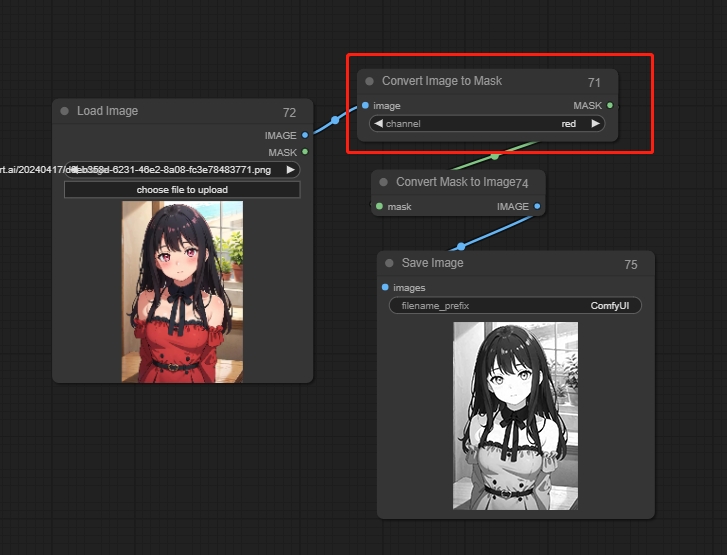727x555 pixels.
Task: Click the Convert Mask to Image mask input port
Action: [x=380, y=207]
